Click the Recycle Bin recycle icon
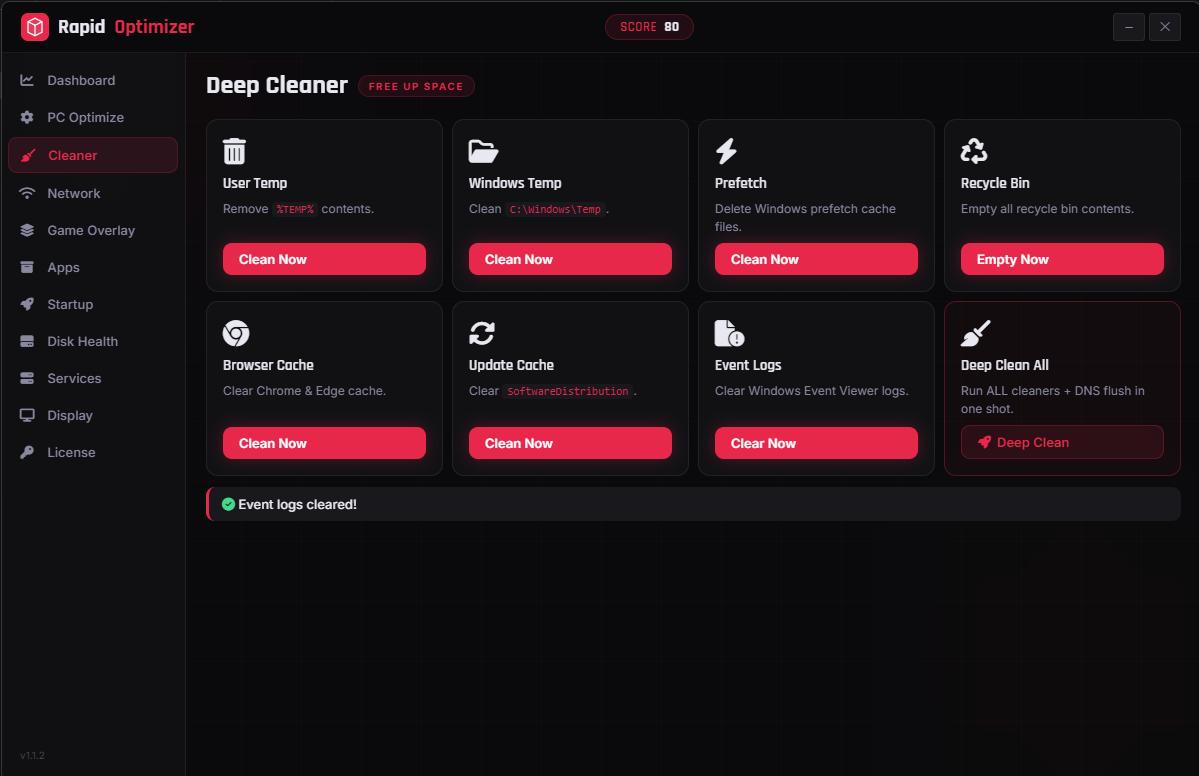 [x=974, y=151]
